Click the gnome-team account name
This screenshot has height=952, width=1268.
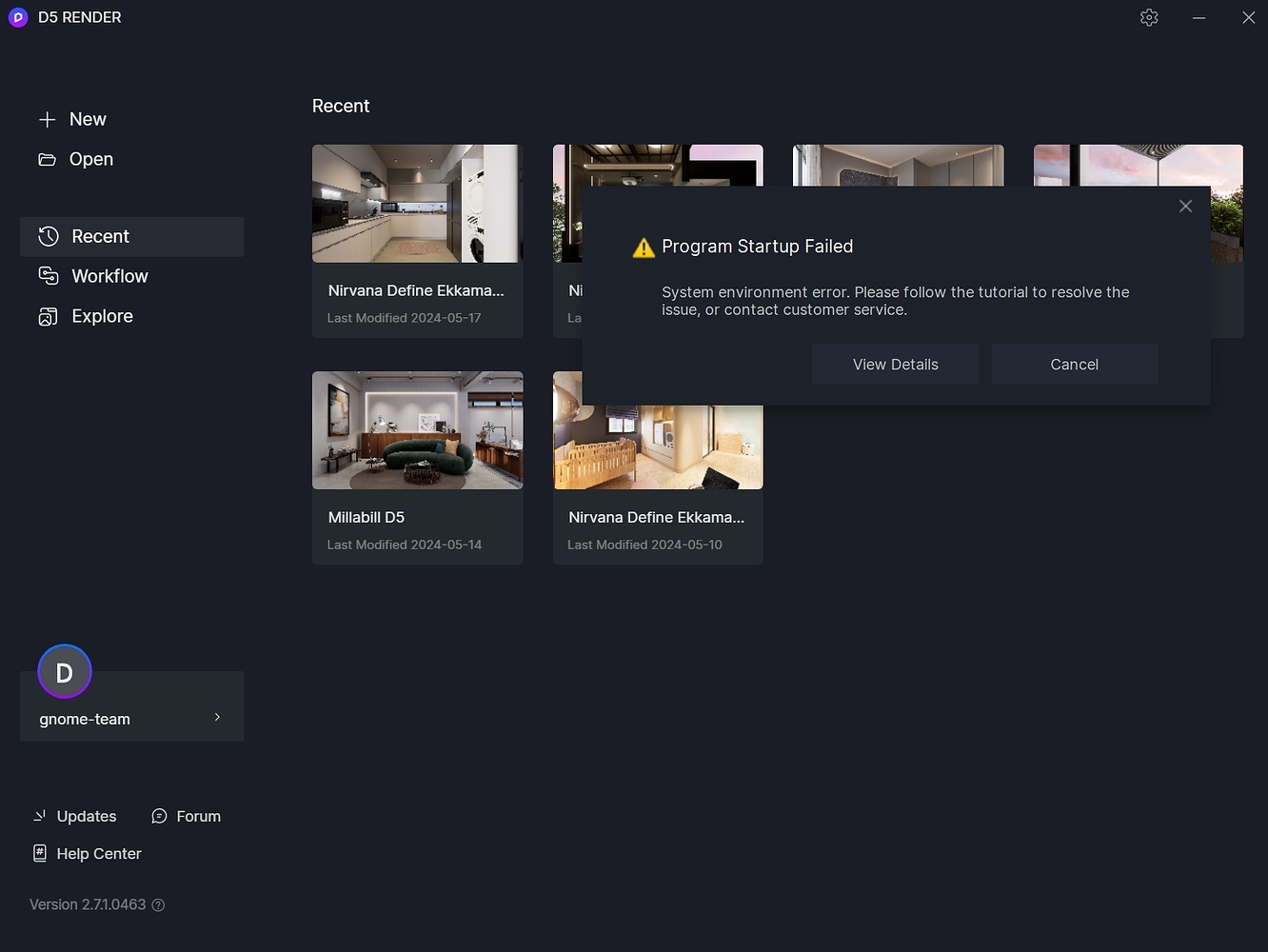tap(85, 719)
